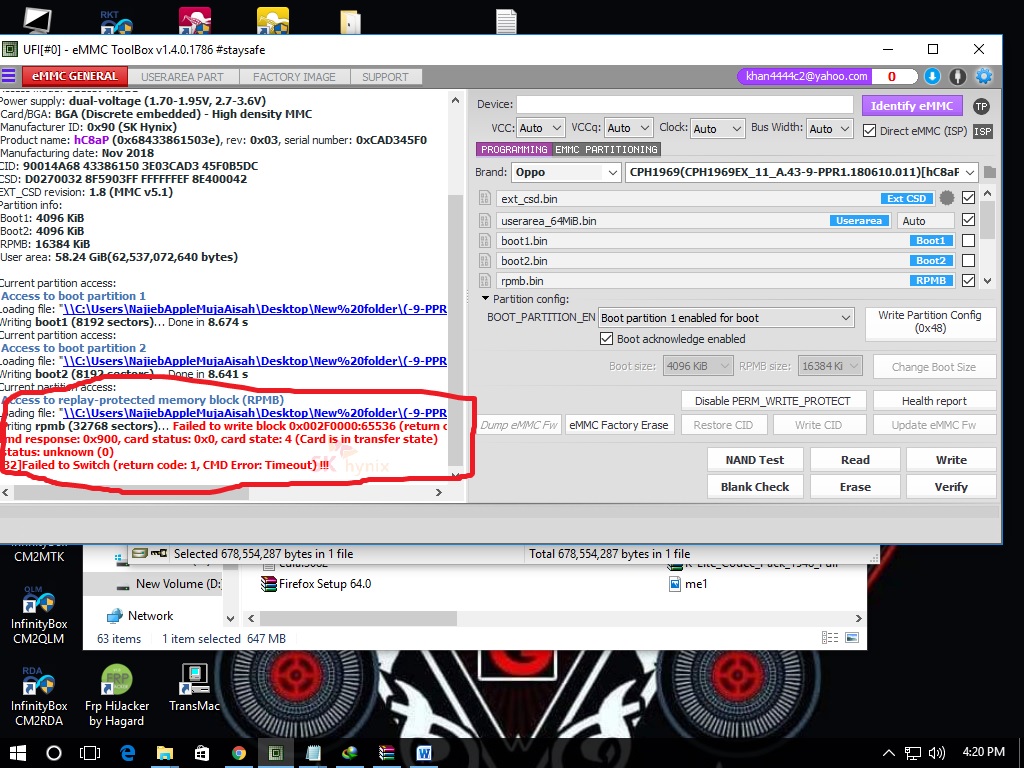
Task: Select the PROGRAMMING sub-tab
Action: 514,150
